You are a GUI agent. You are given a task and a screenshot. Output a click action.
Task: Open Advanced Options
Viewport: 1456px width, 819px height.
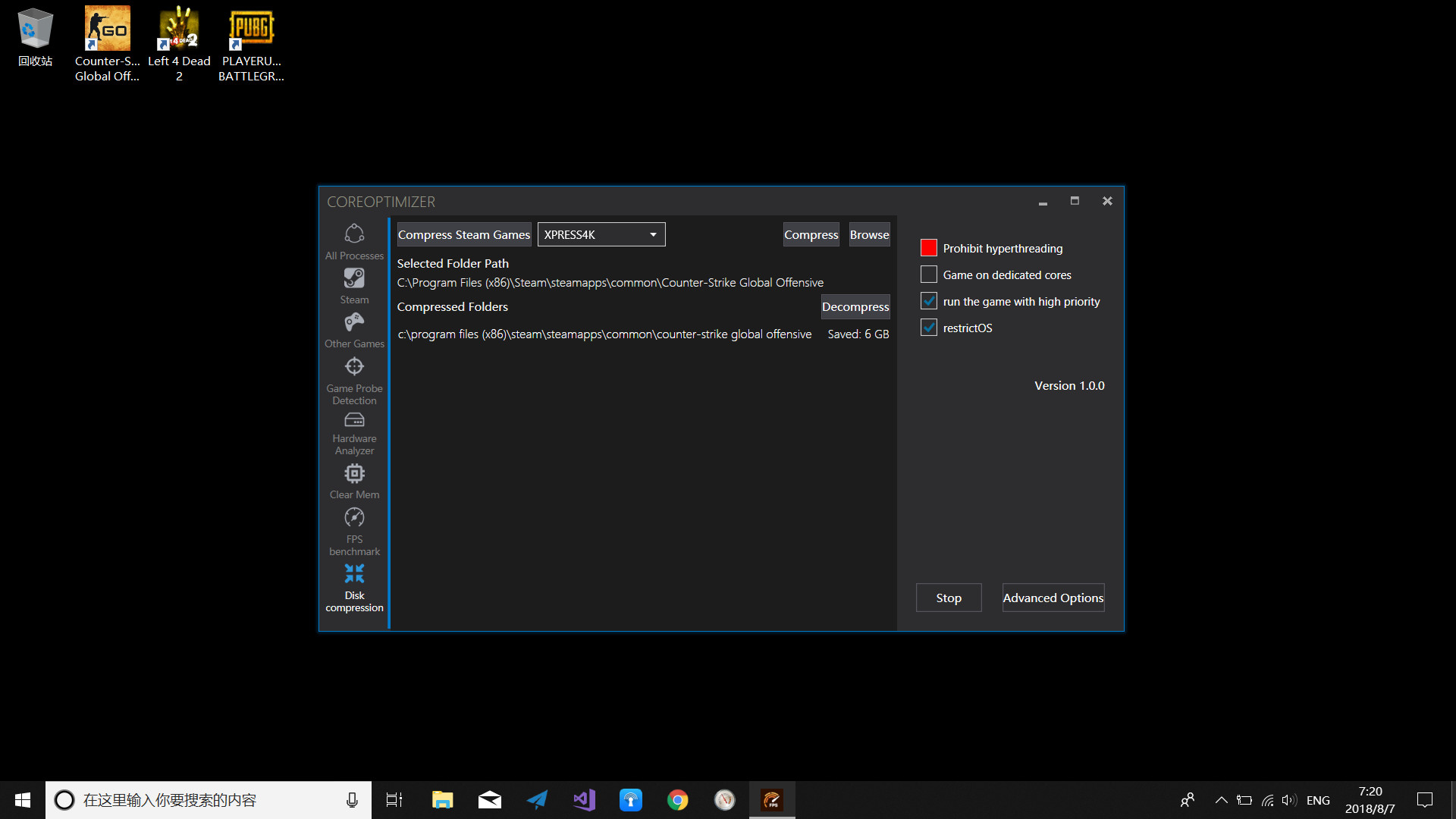[1053, 598]
